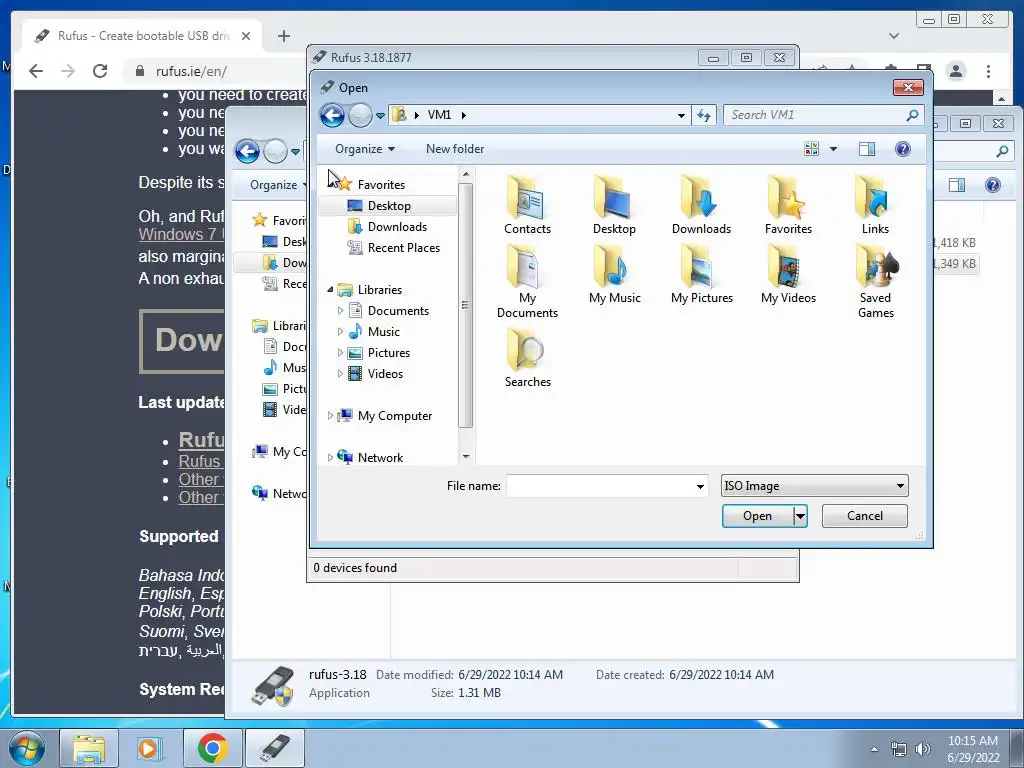Open the Favorites folder icon in file list
The width and height of the screenshot is (1024, 768).
coord(788,204)
